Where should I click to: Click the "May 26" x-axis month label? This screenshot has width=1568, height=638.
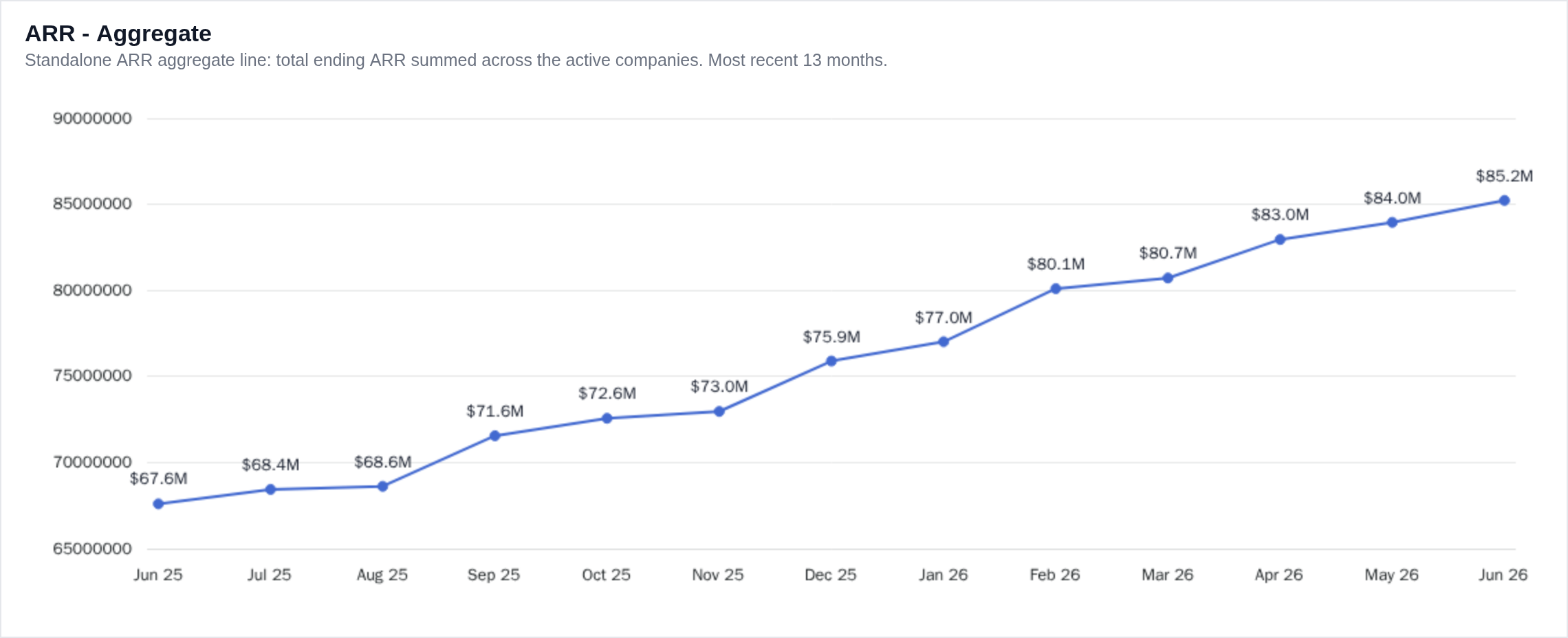(1391, 575)
